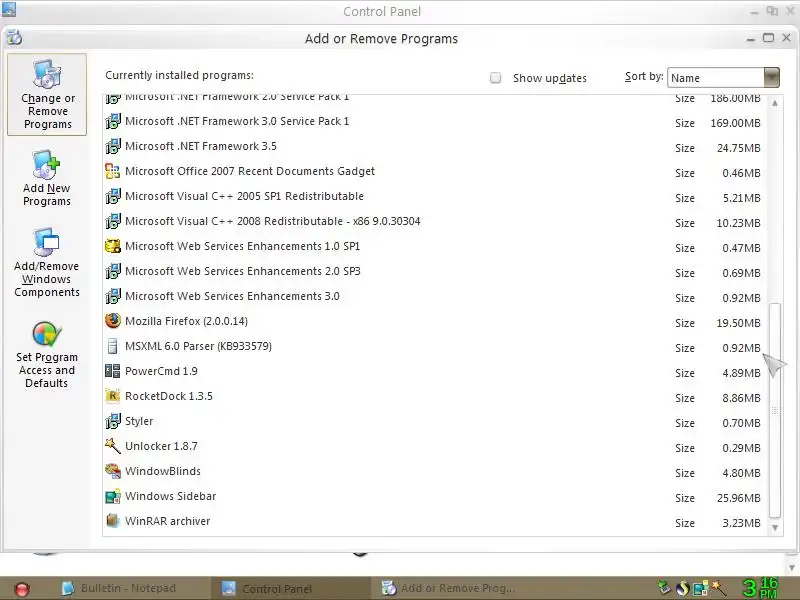800x600 pixels.
Task: Click the Visual C++ 2008 Redistributable icon
Action: pos(113,221)
